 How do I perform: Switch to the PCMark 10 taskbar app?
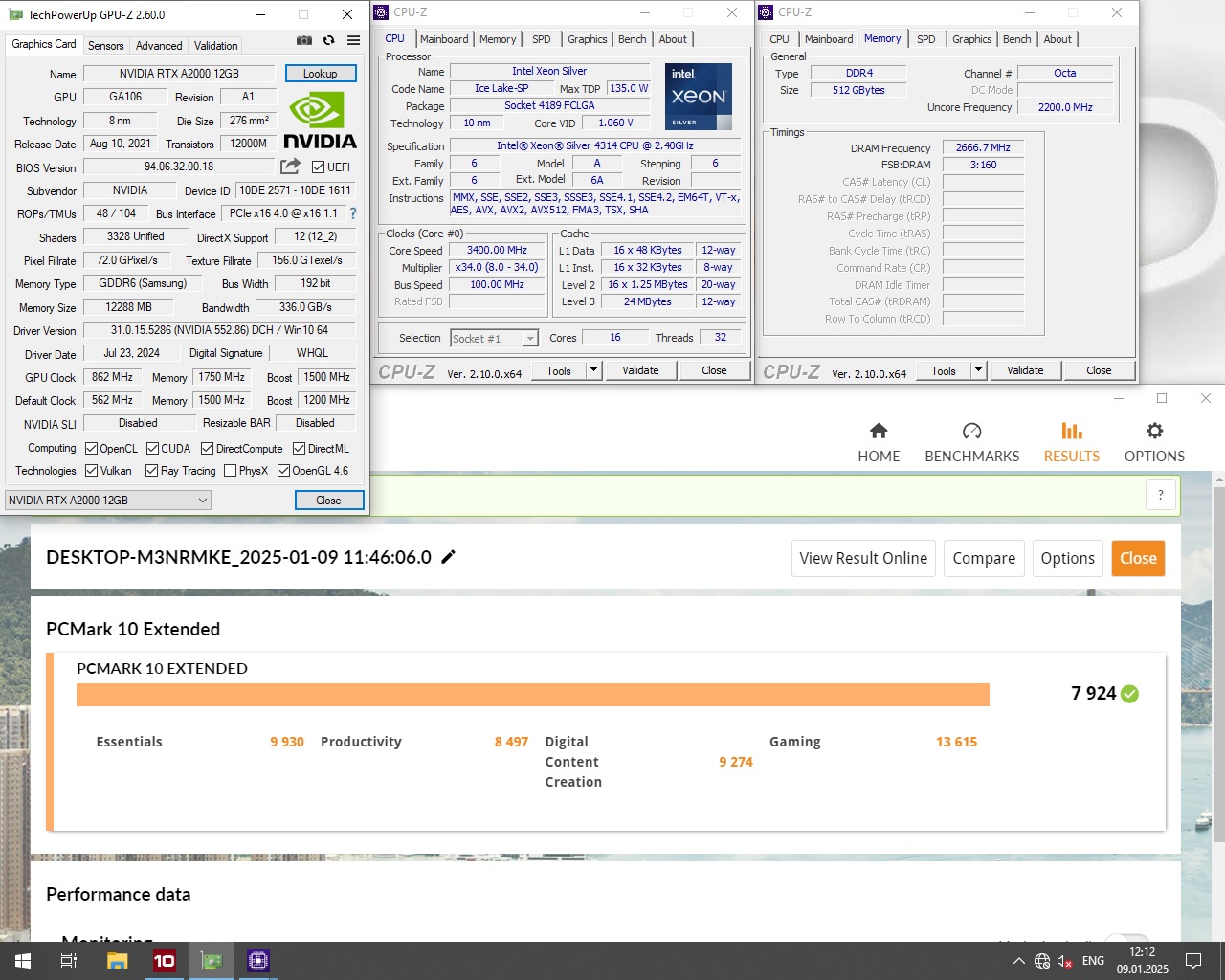pyautogui.click(x=164, y=961)
